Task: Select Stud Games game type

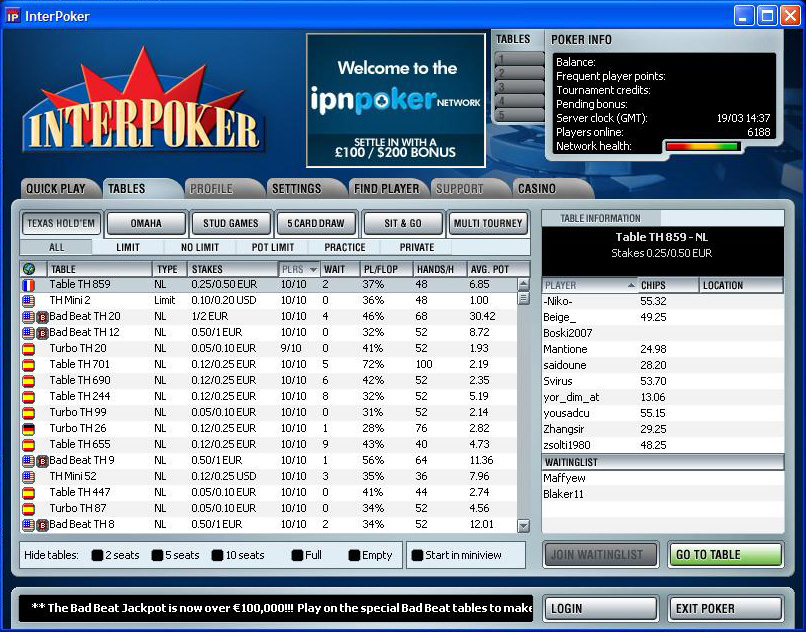Action: [x=231, y=223]
